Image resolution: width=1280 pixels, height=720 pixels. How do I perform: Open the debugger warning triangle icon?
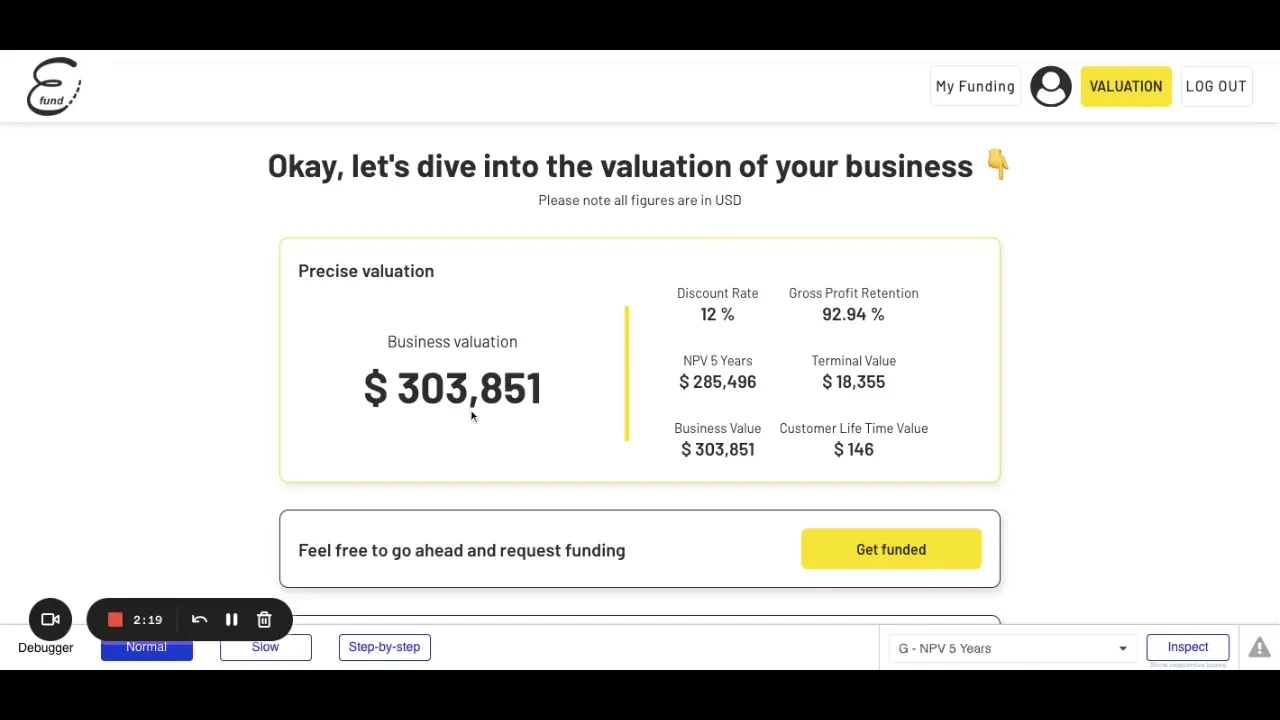coord(1259,648)
